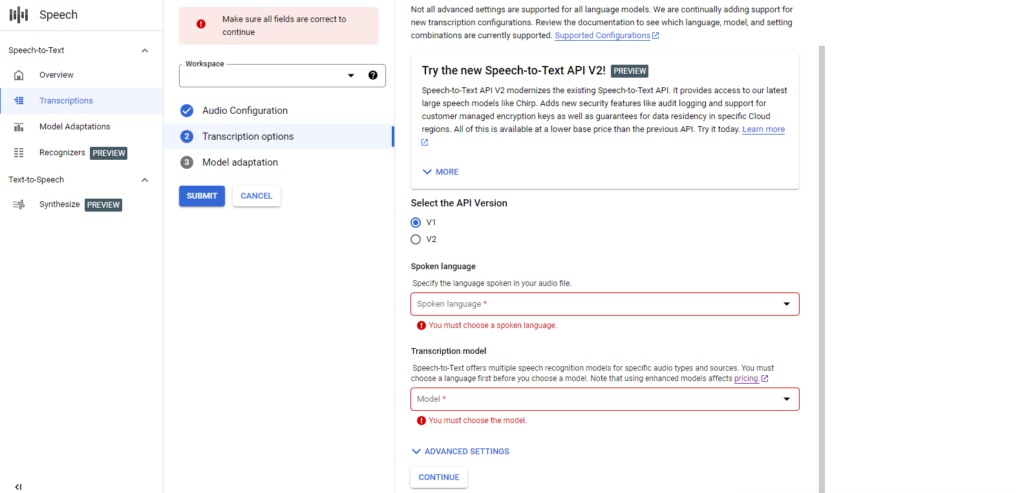
Task: Open the Model dropdown
Action: click(x=605, y=399)
